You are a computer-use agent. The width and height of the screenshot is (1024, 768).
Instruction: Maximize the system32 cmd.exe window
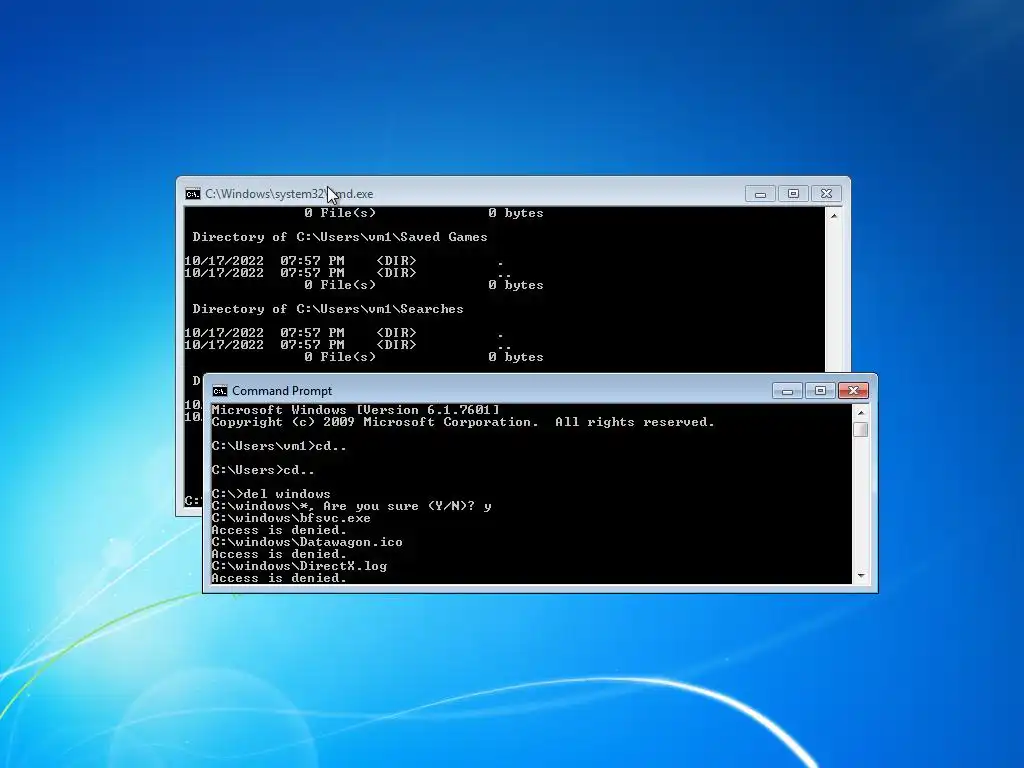[793, 194]
